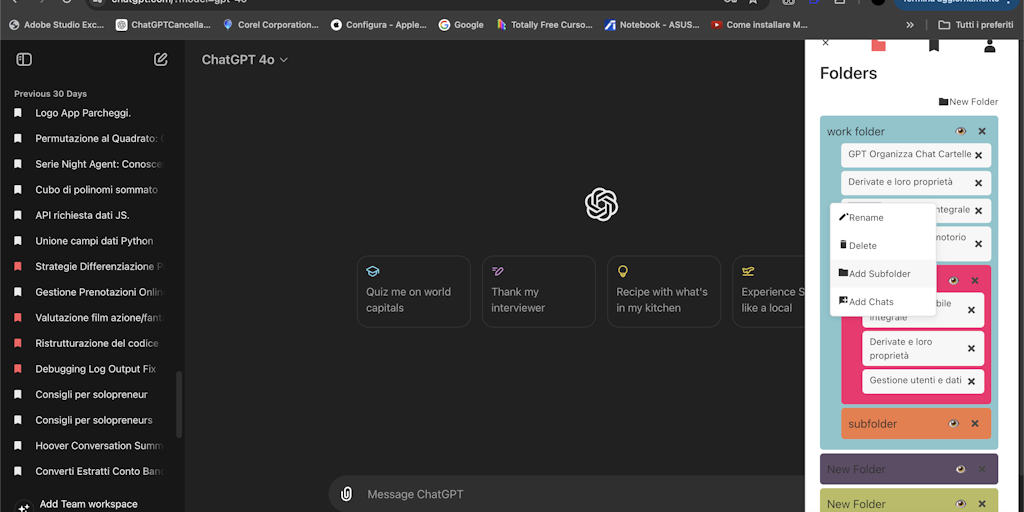Click red bookmark beside Valutazione film azione

[18, 317]
